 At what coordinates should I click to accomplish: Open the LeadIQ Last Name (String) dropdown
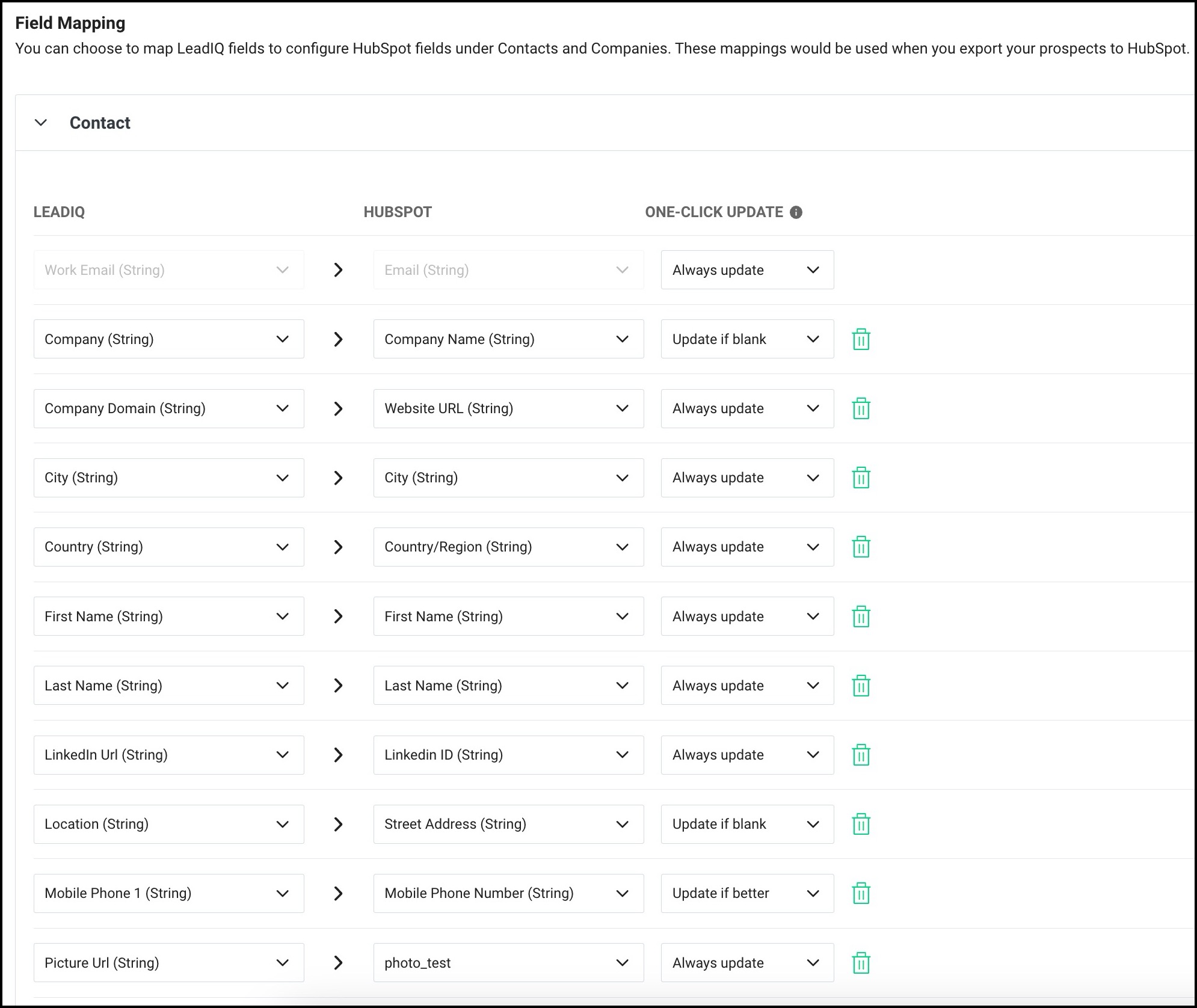click(169, 686)
